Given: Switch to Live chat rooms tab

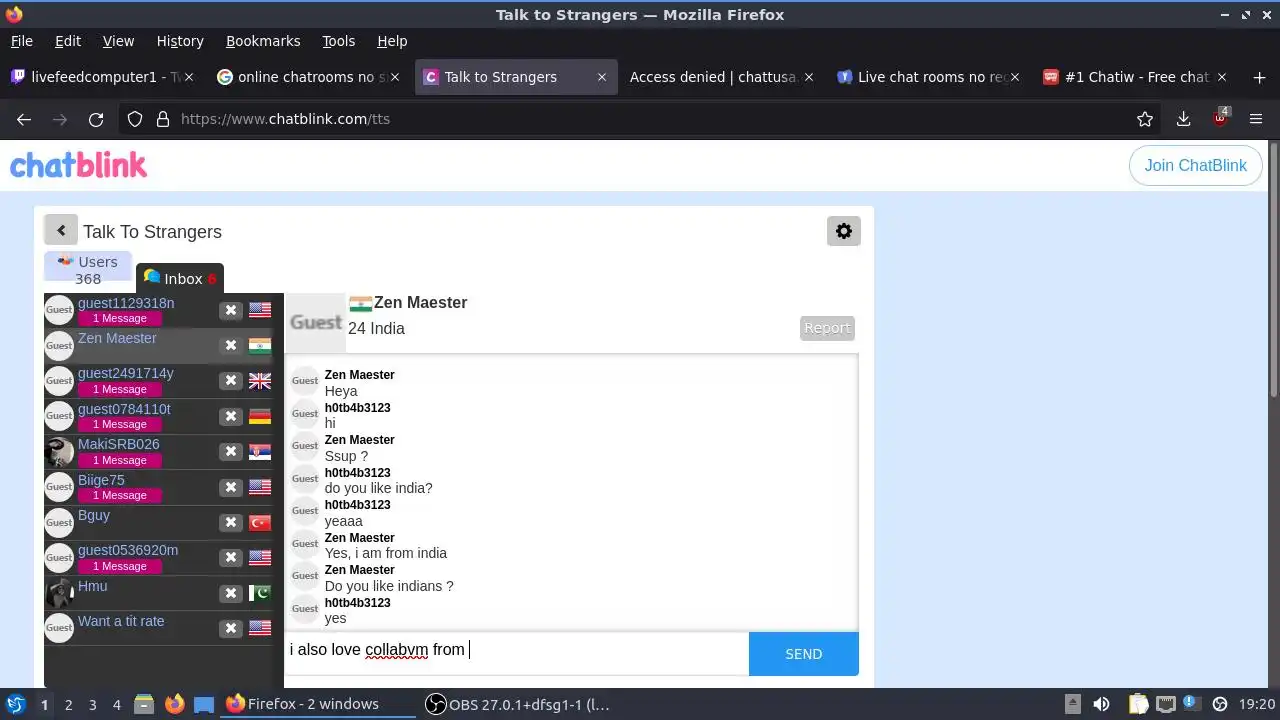Looking at the screenshot, I should tap(930, 77).
